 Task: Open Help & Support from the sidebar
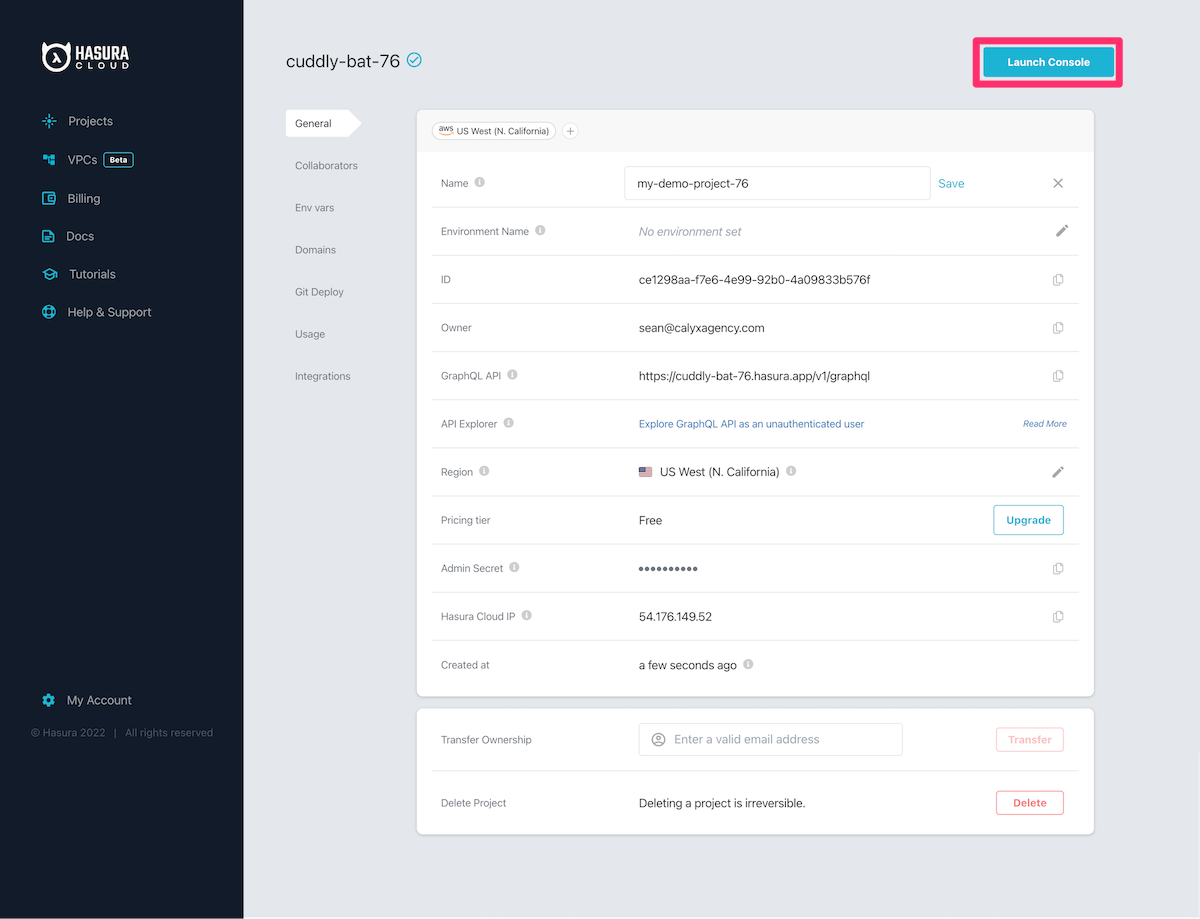click(x=48, y=312)
